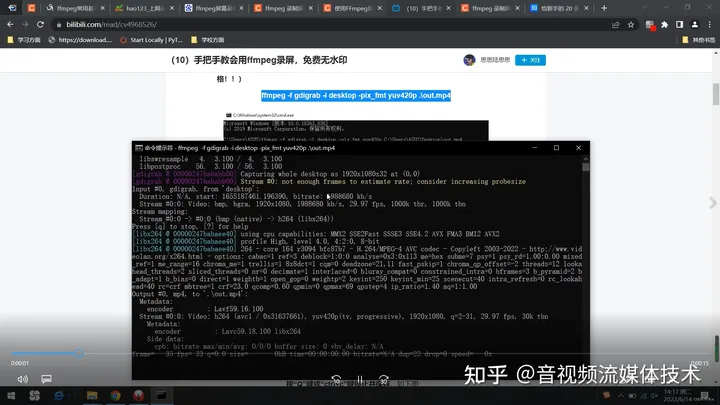Pause the video playback
Screen dimensions: 720x405
(360, 380)
